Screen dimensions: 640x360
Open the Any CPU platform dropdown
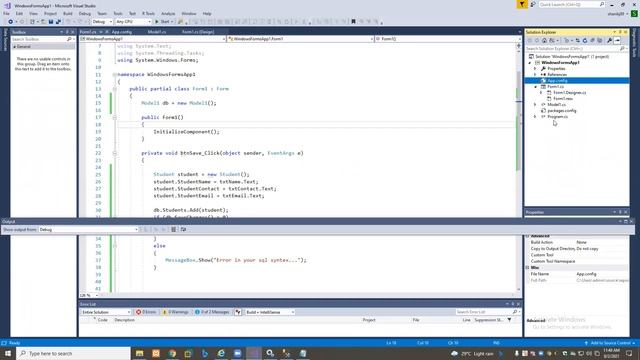[133, 22]
